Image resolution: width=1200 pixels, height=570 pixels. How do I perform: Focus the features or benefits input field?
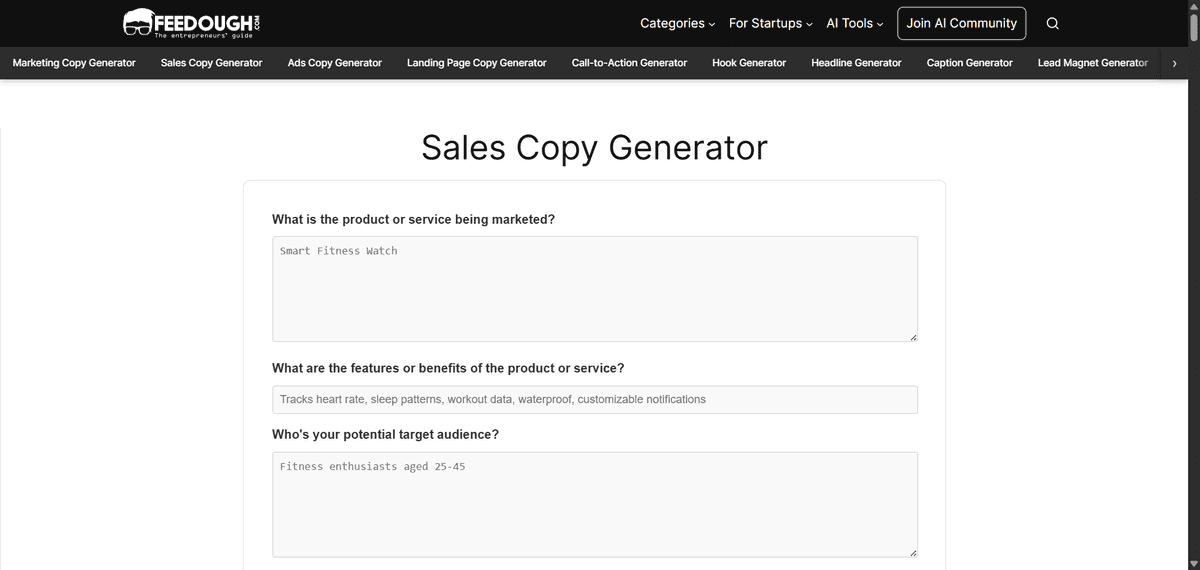(x=594, y=399)
